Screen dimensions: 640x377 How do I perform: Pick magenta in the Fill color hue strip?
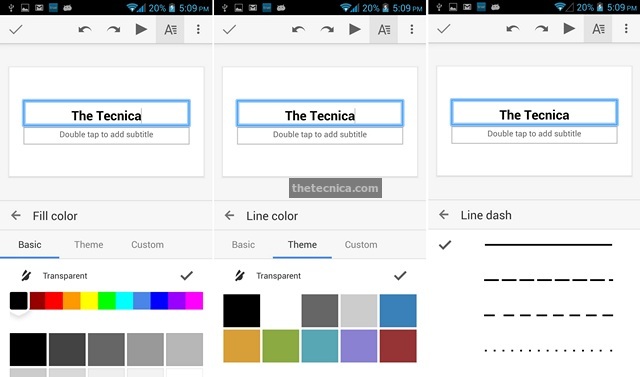pos(194,301)
